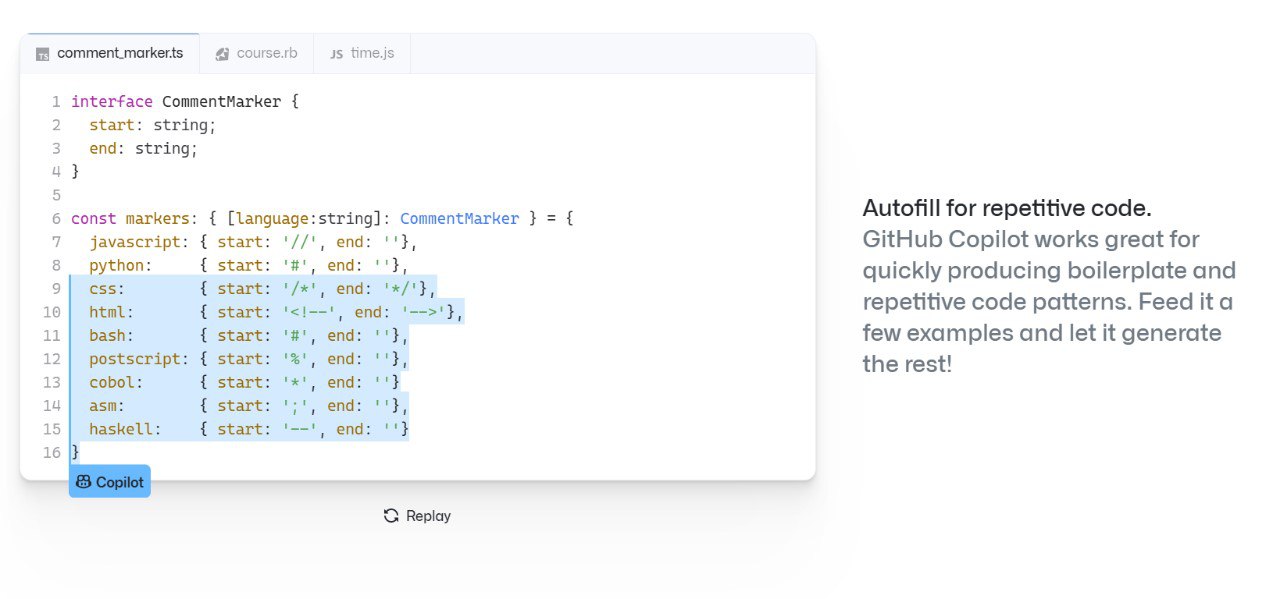Click the 'Autofill for repetitive code.' heading
The image size is (1280, 599).
click(x=1007, y=208)
